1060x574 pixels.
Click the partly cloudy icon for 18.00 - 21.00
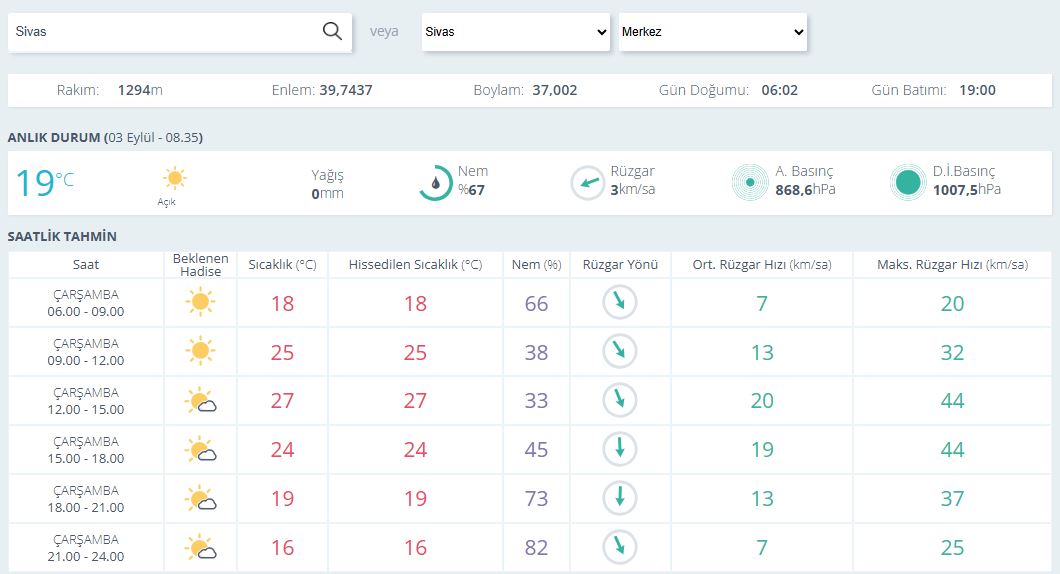(x=201, y=499)
